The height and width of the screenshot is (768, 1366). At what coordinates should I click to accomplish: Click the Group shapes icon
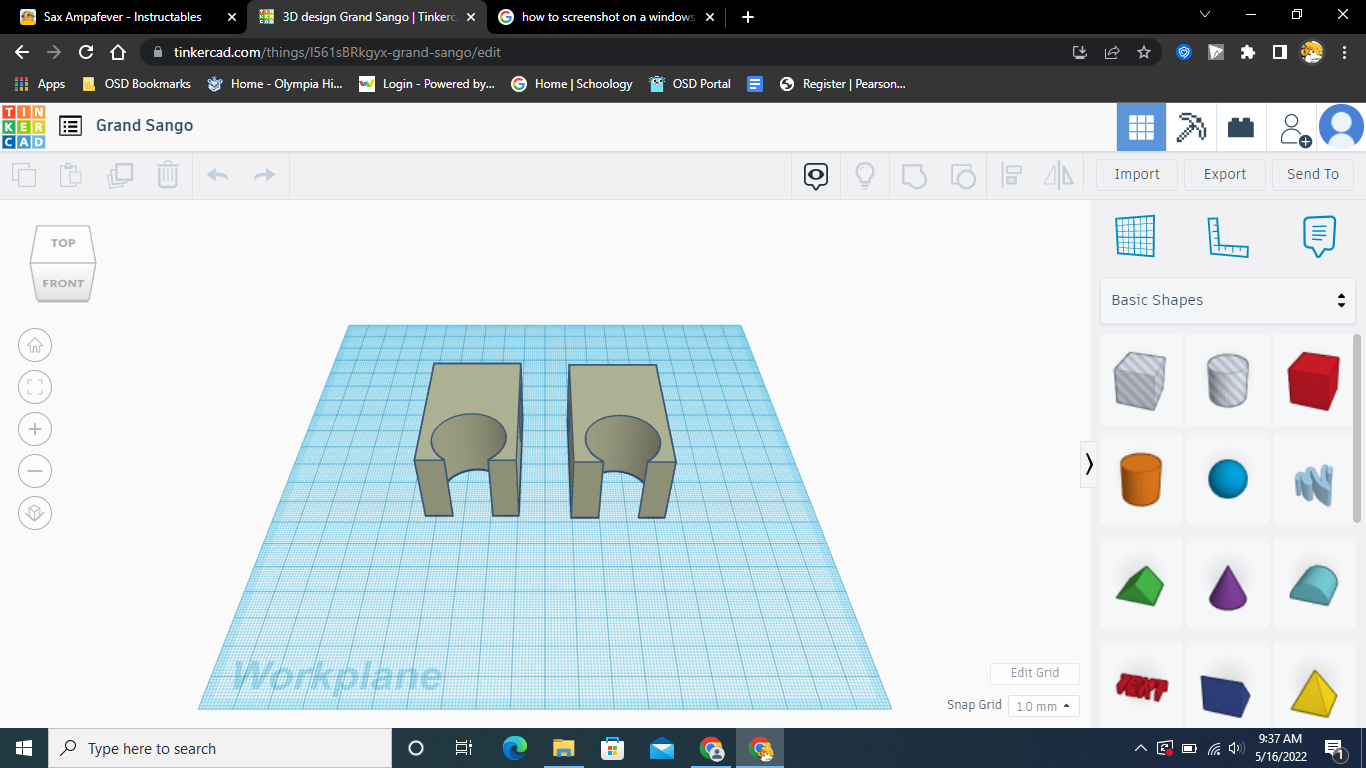(914, 176)
